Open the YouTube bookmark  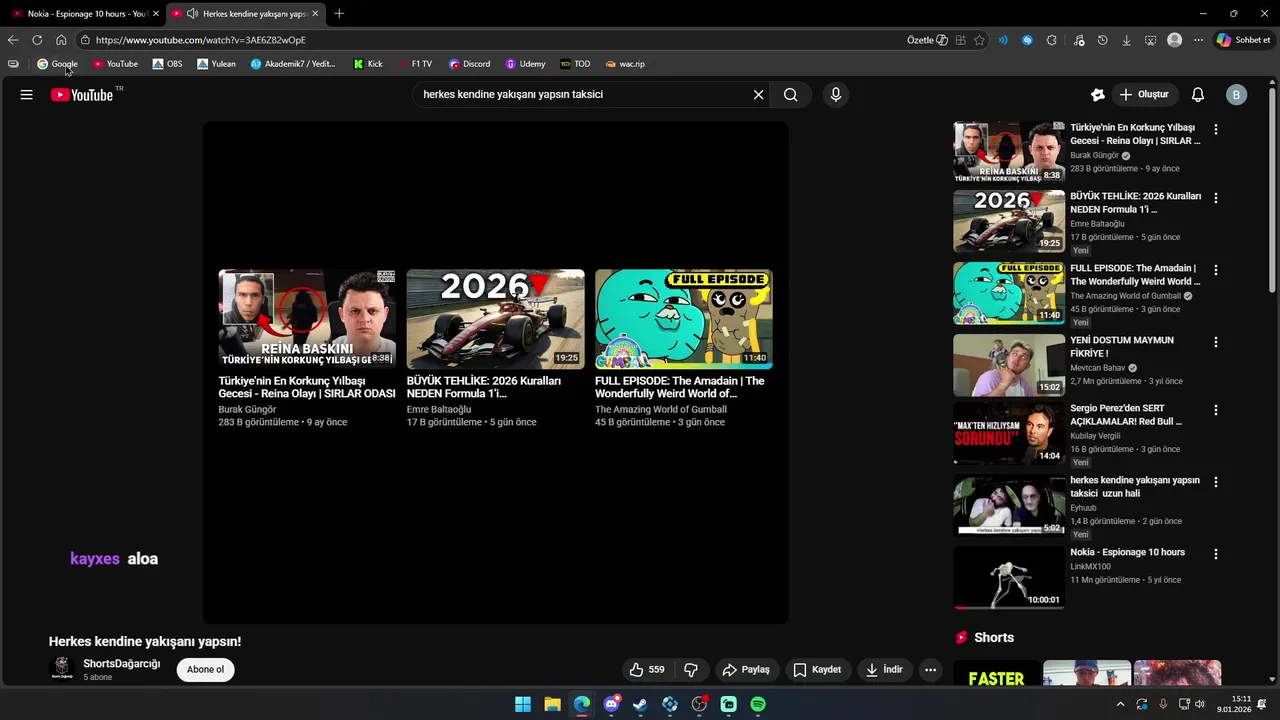pyautogui.click(x=115, y=64)
